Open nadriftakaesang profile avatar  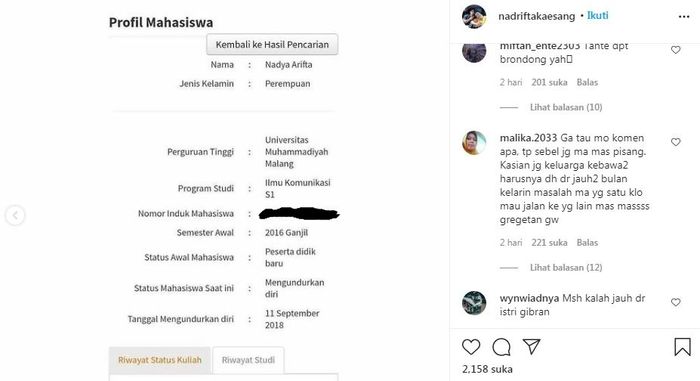(x=474, y=17)
